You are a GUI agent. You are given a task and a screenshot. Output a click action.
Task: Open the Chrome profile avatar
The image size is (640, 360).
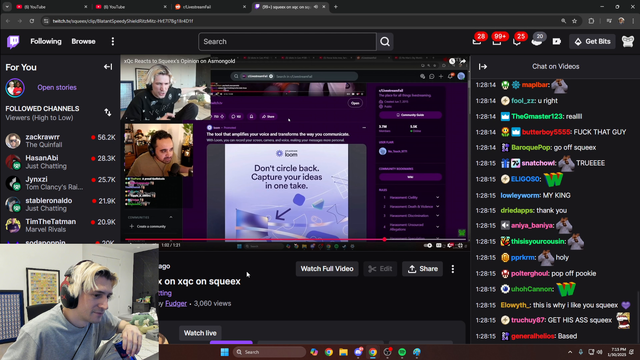(622, 21)
